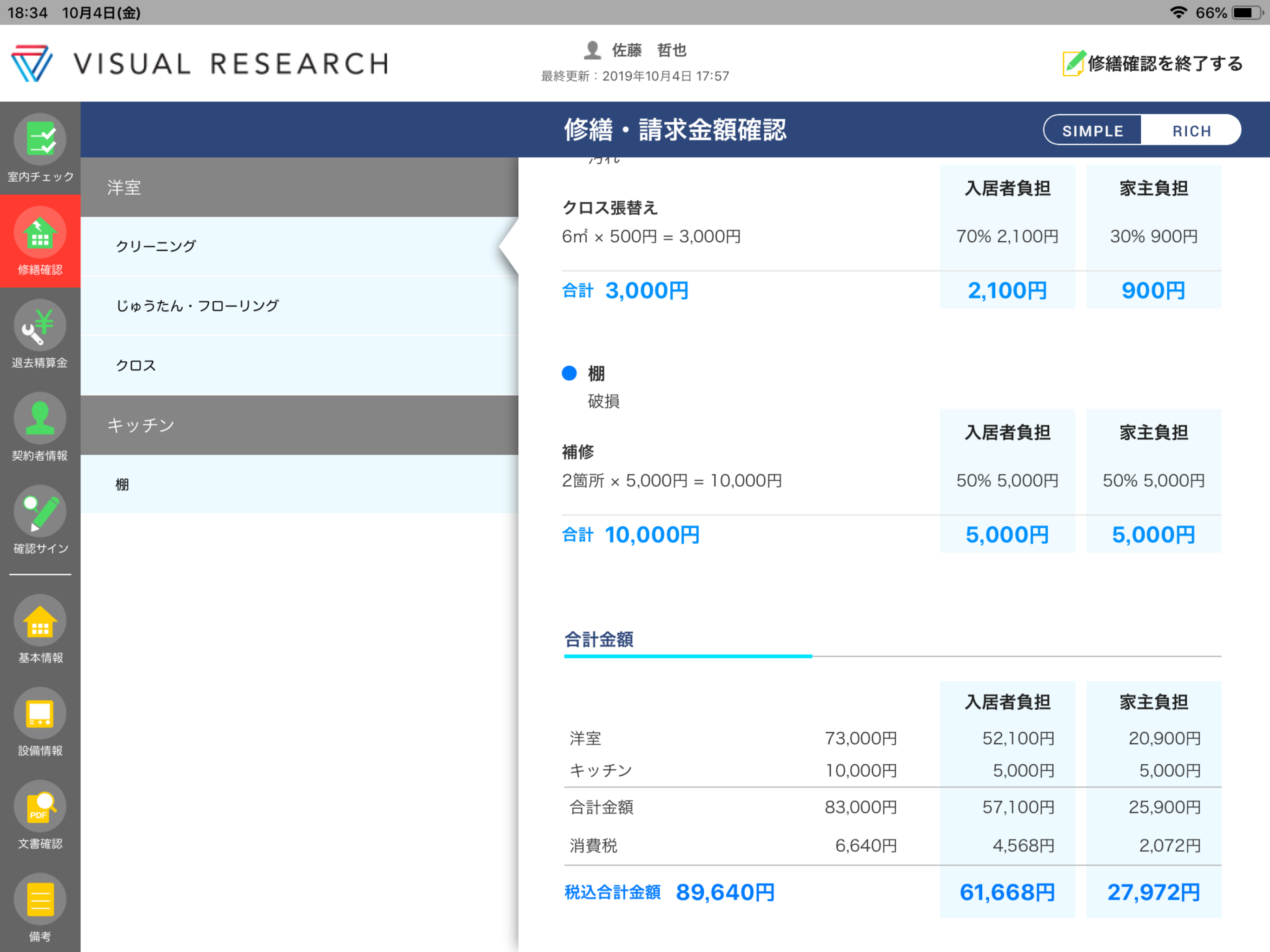Select the 棚 item under キッチン
Image resolution: width=1270 pixels, height=952 pixels.
[x=300, y=484]
